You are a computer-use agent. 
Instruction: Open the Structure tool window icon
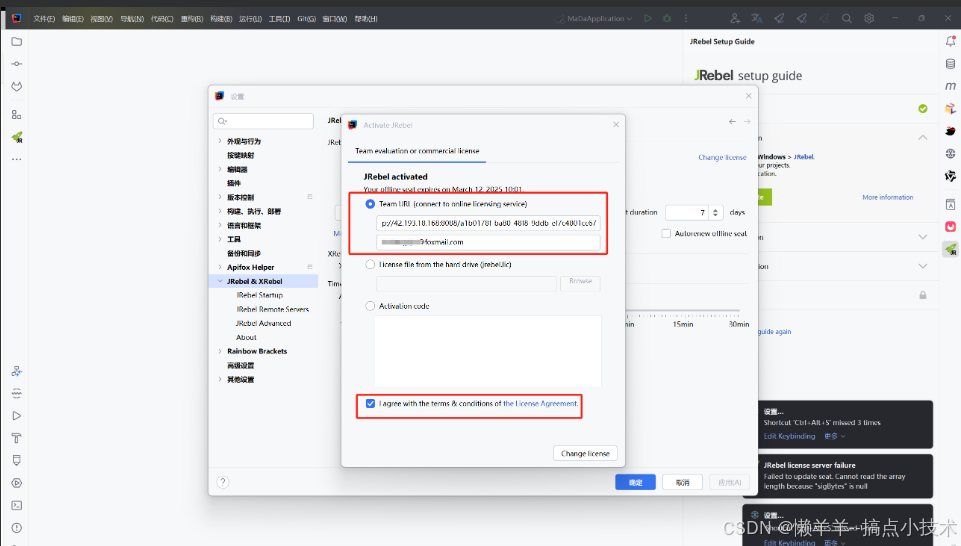(17, 115)
